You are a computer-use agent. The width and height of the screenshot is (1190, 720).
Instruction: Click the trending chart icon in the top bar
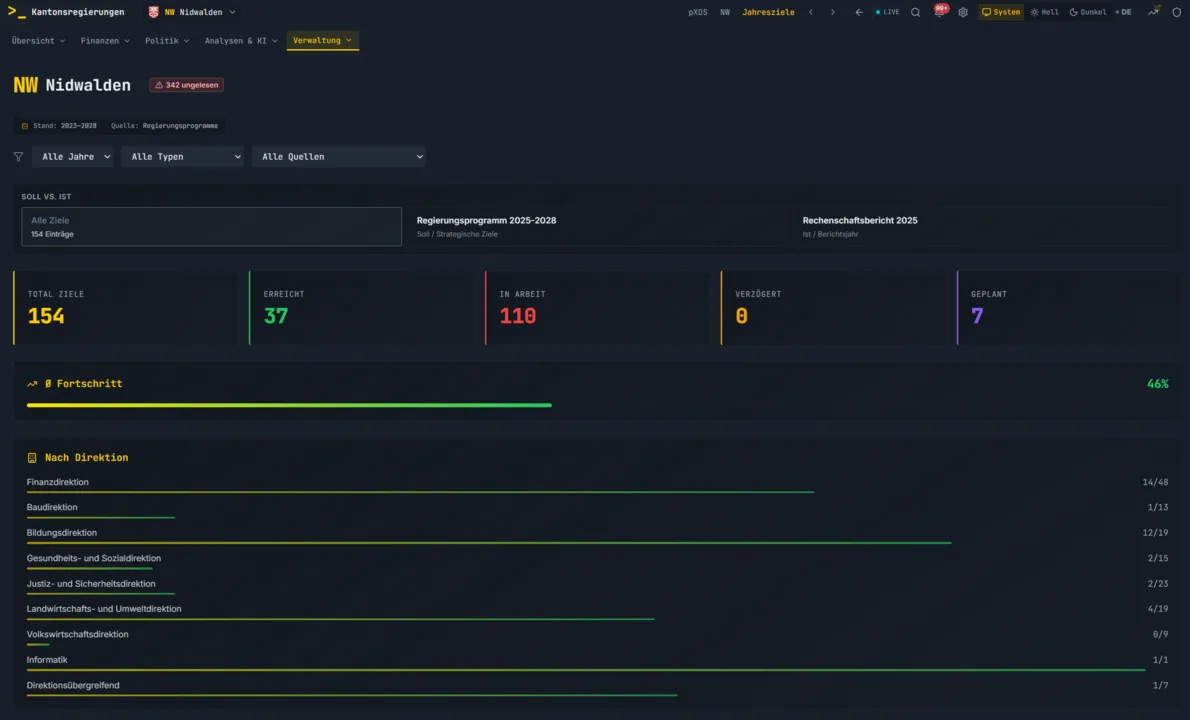(x=1154, y=11)
